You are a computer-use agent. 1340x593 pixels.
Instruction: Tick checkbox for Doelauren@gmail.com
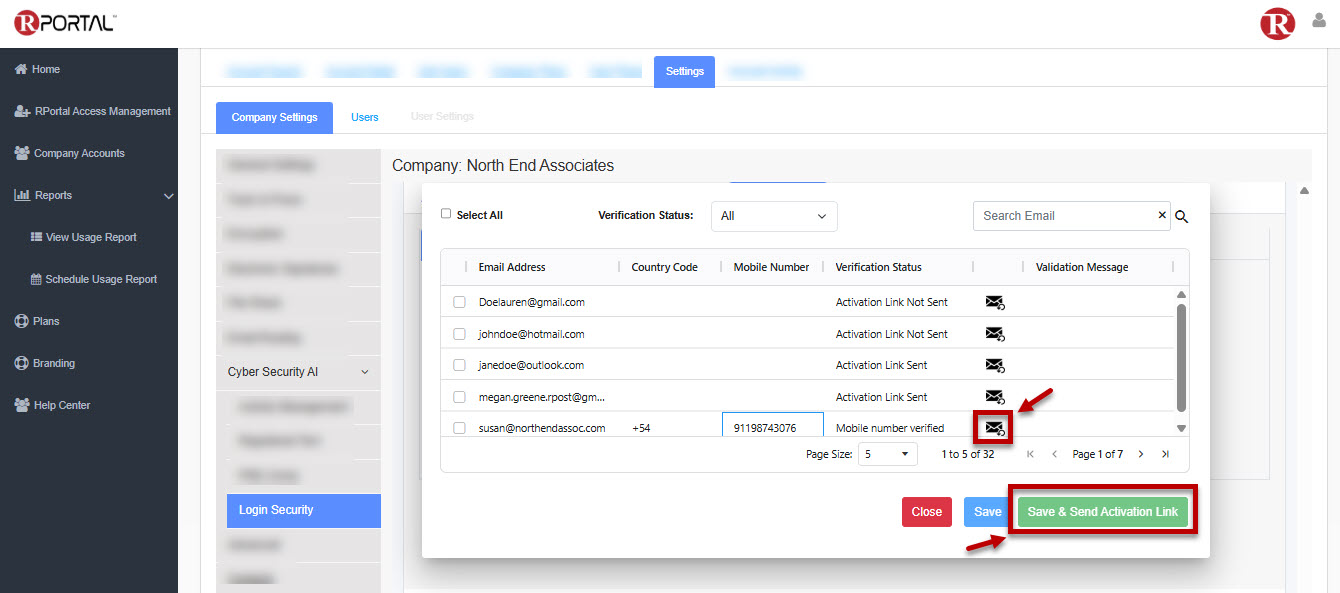point(459,302)
